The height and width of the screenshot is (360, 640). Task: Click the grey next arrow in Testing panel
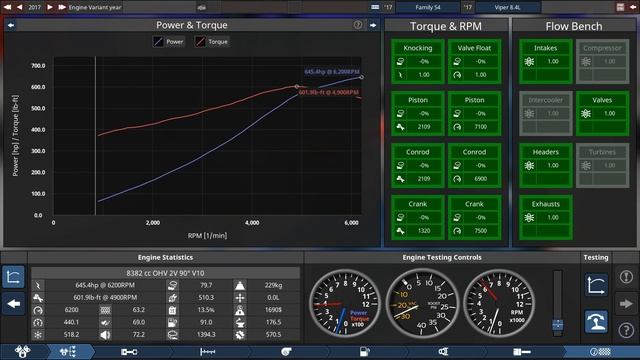point(626,304)
